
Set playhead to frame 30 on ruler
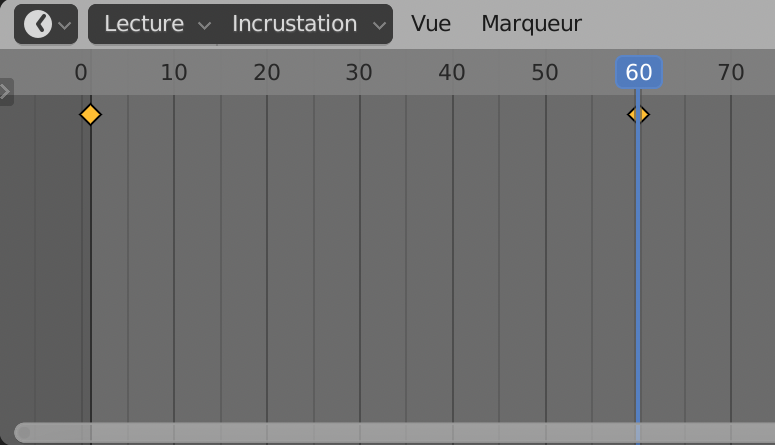tap(359, 72)
